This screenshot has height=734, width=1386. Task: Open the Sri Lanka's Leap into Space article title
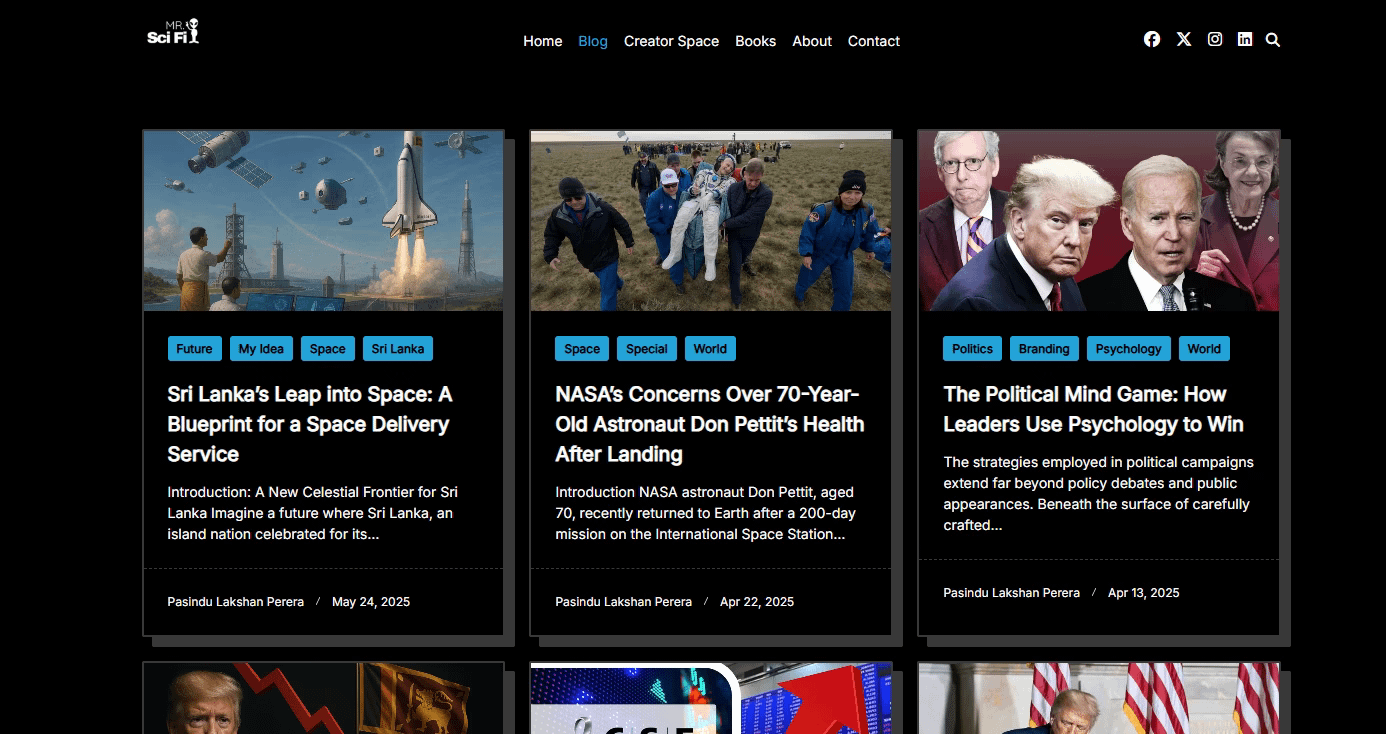(x=310, y=424)
